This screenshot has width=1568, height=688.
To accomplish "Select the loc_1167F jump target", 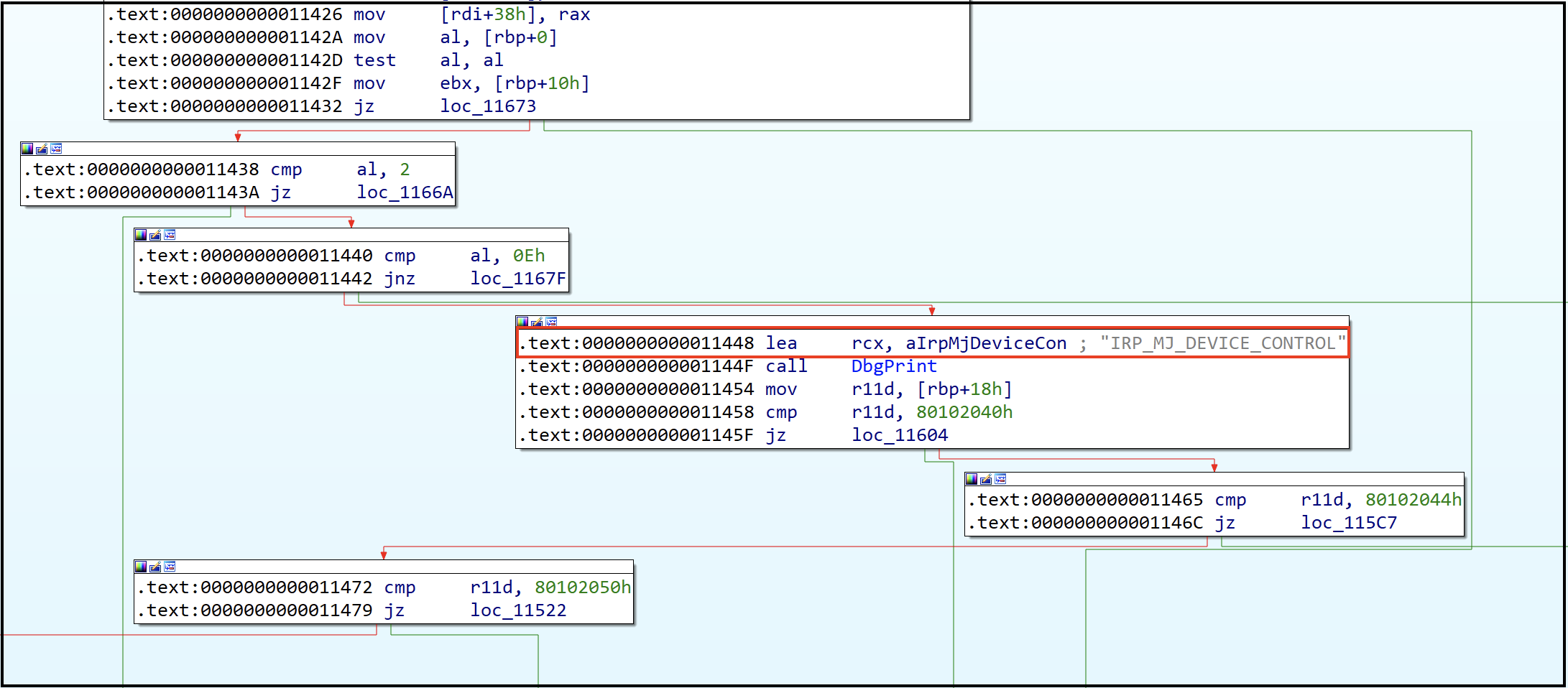I will pyautogui.click(x=518, y=279).
